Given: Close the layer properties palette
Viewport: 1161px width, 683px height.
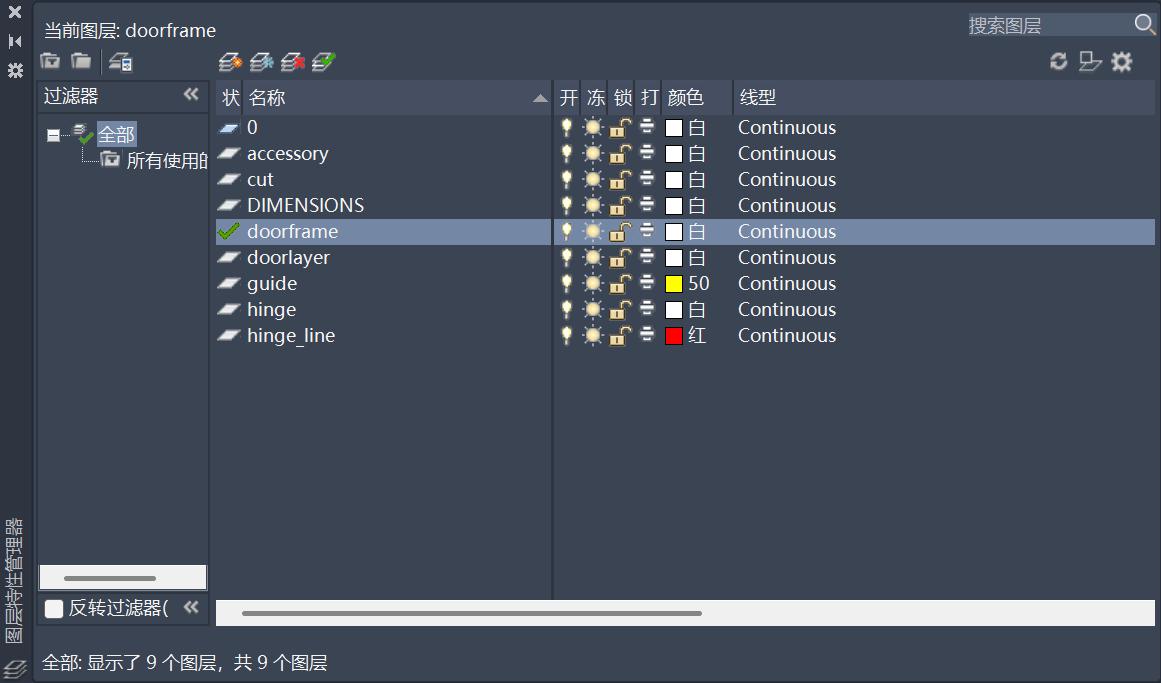Looking at the screenshot, I should [x=15, y=12].
